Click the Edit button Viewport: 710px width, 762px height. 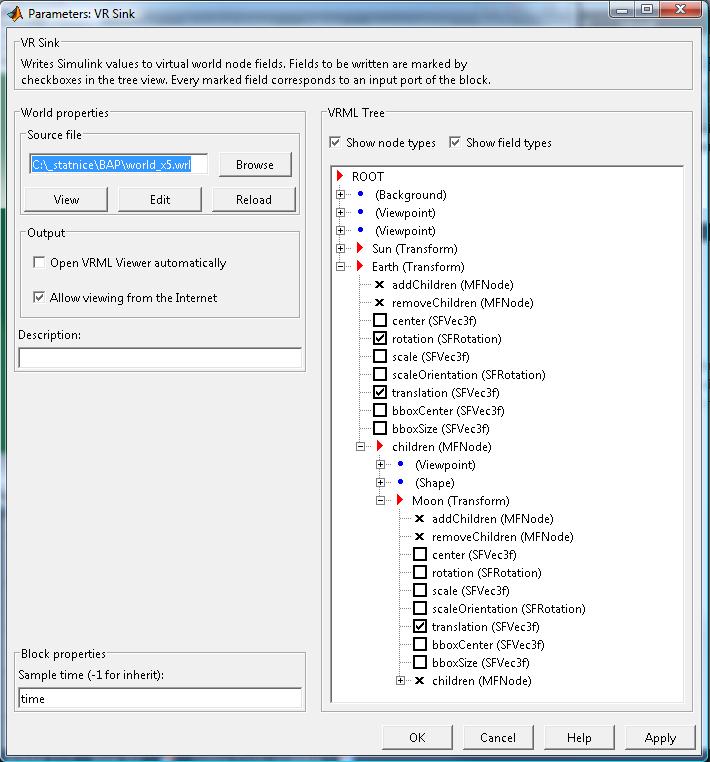click(x=160, y=200)
